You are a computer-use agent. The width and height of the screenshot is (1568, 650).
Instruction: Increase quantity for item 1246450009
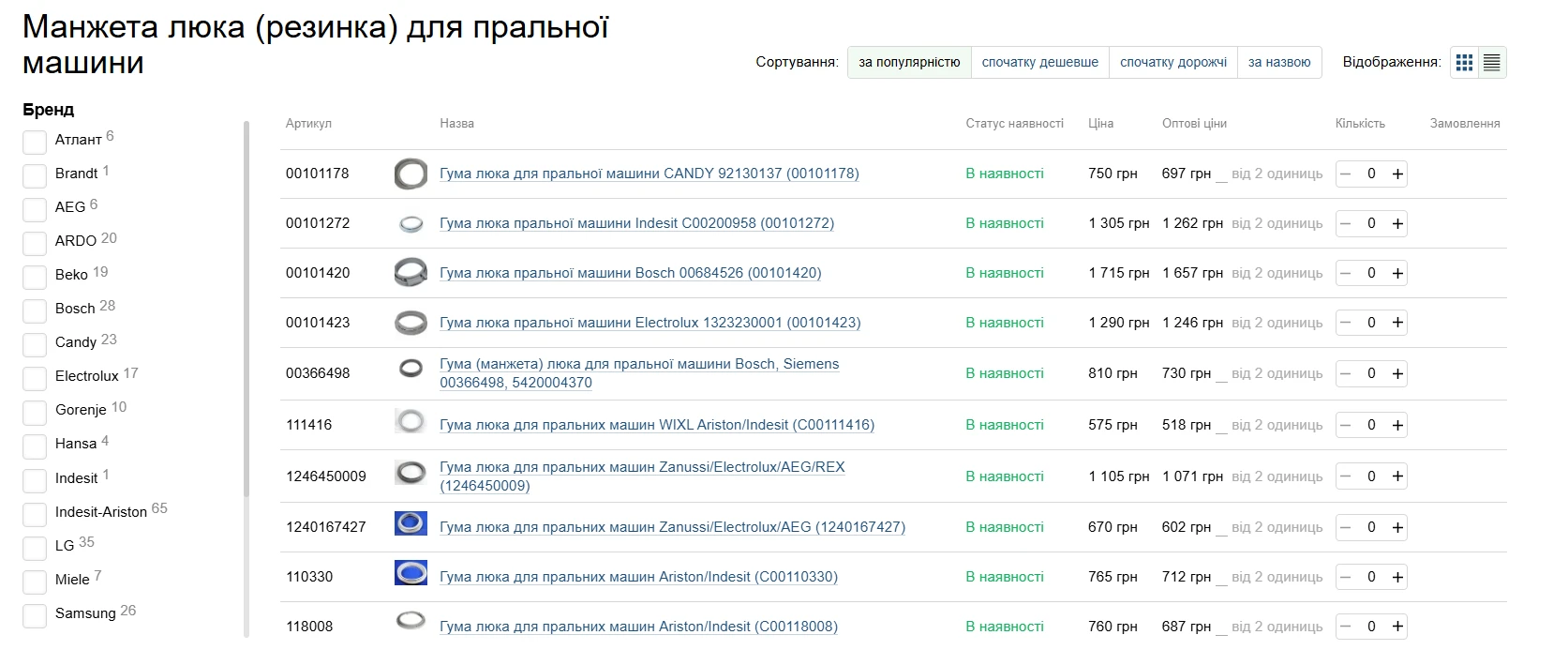1397,476
